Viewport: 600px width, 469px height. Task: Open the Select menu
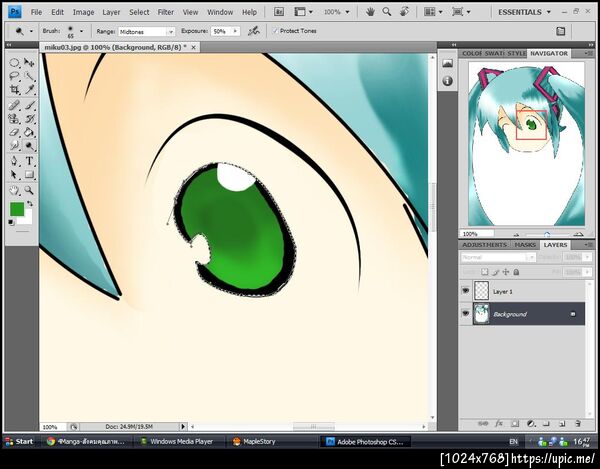[139, 12]
